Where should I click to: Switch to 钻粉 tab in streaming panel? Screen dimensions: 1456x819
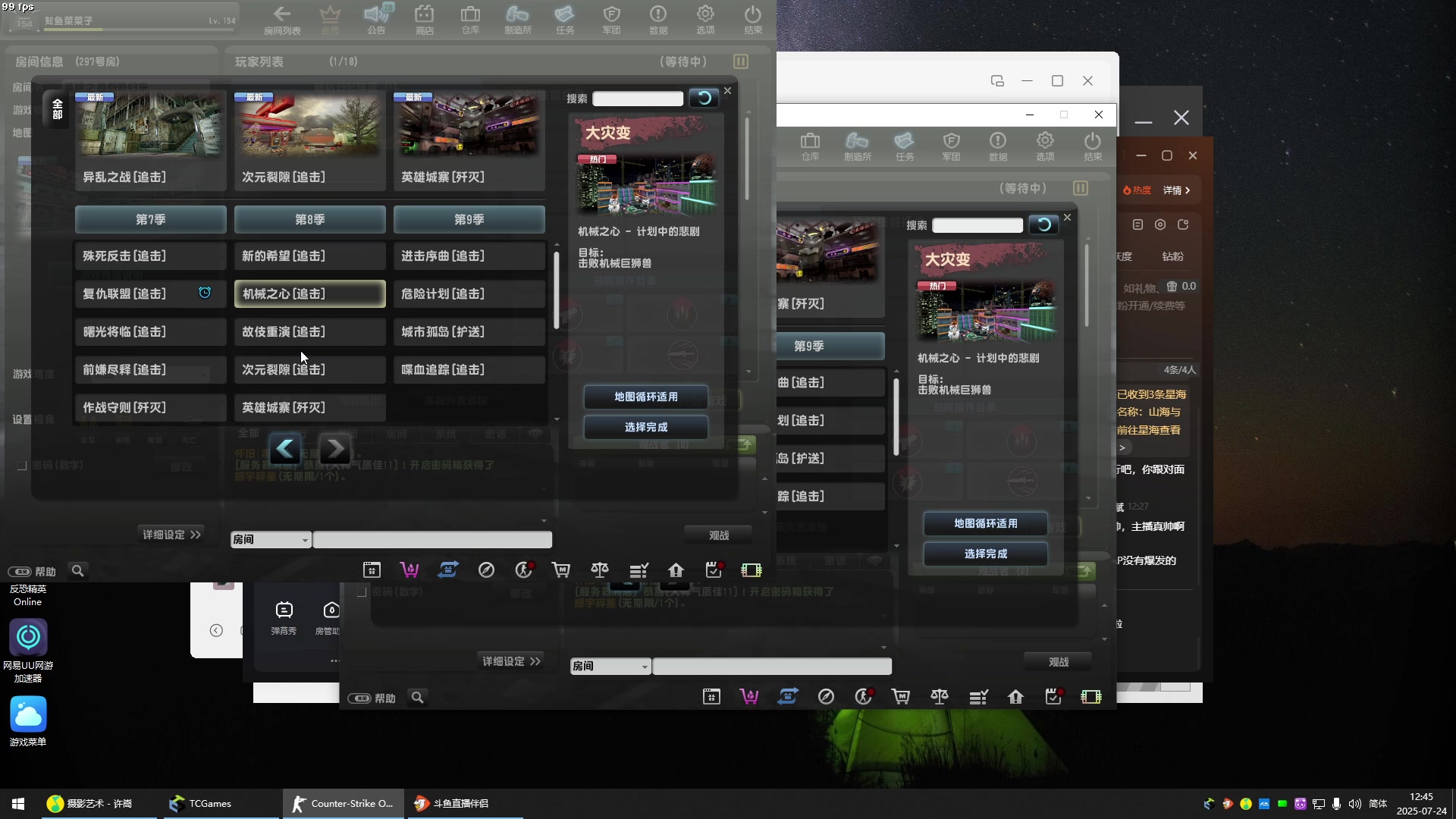1172,256
